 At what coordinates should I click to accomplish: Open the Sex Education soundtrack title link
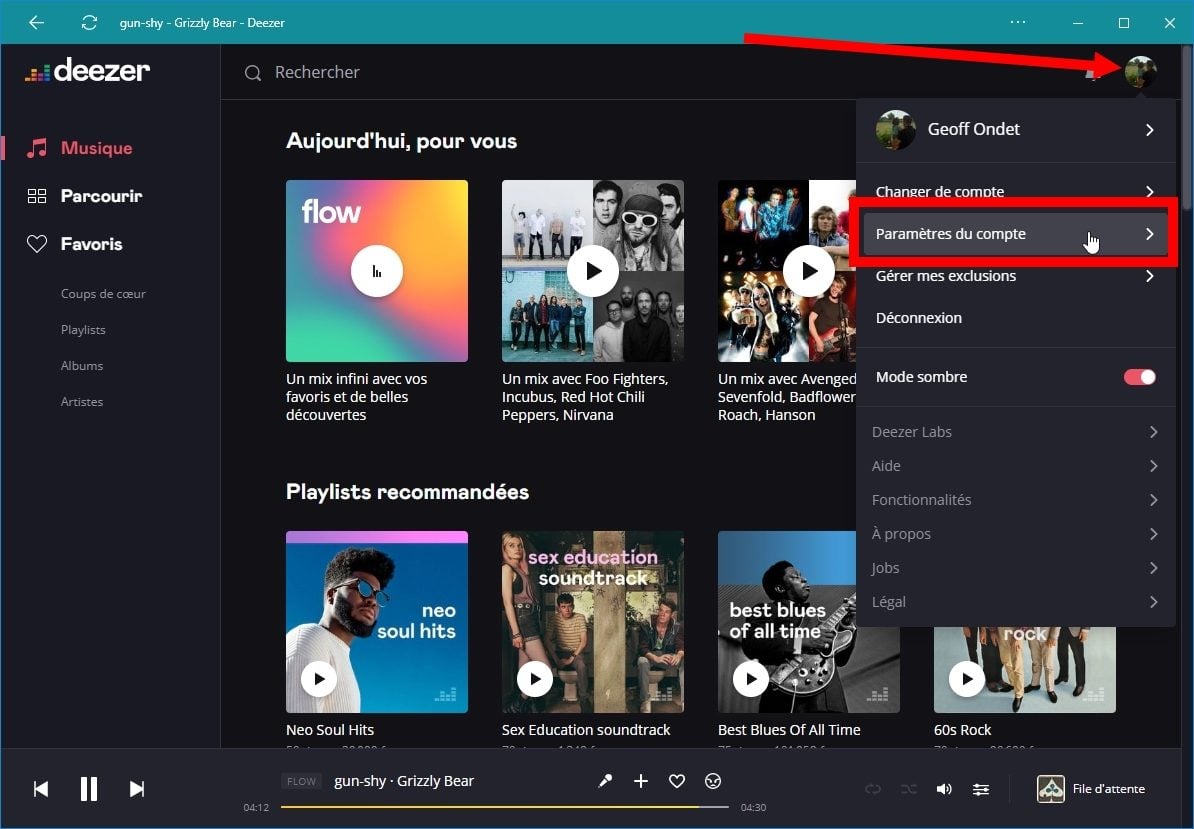(586, 729)
